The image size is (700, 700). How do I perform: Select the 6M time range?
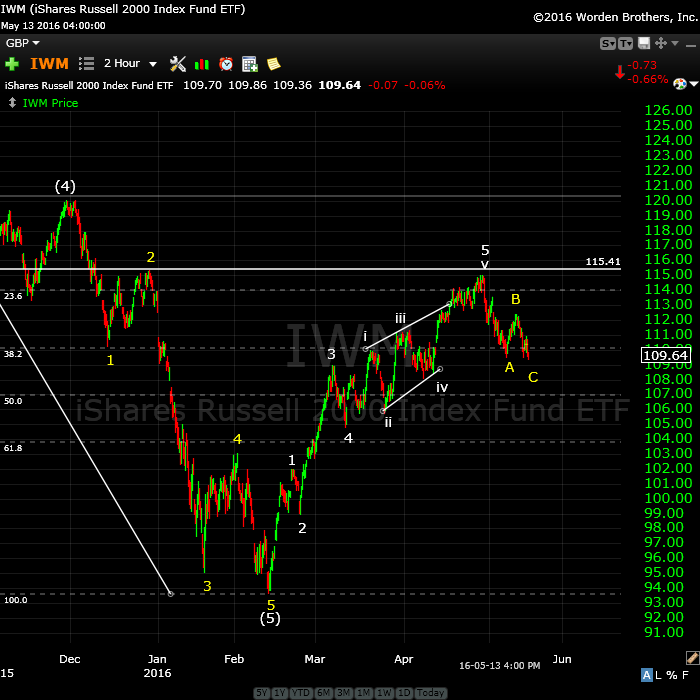click(323, 692)
